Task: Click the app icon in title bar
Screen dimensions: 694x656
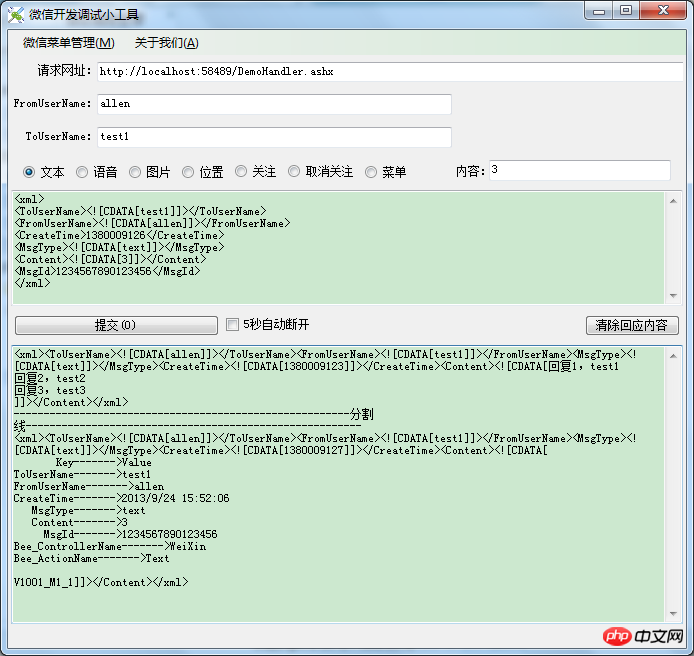Action: pyautogui.click(x=16, y=15)
